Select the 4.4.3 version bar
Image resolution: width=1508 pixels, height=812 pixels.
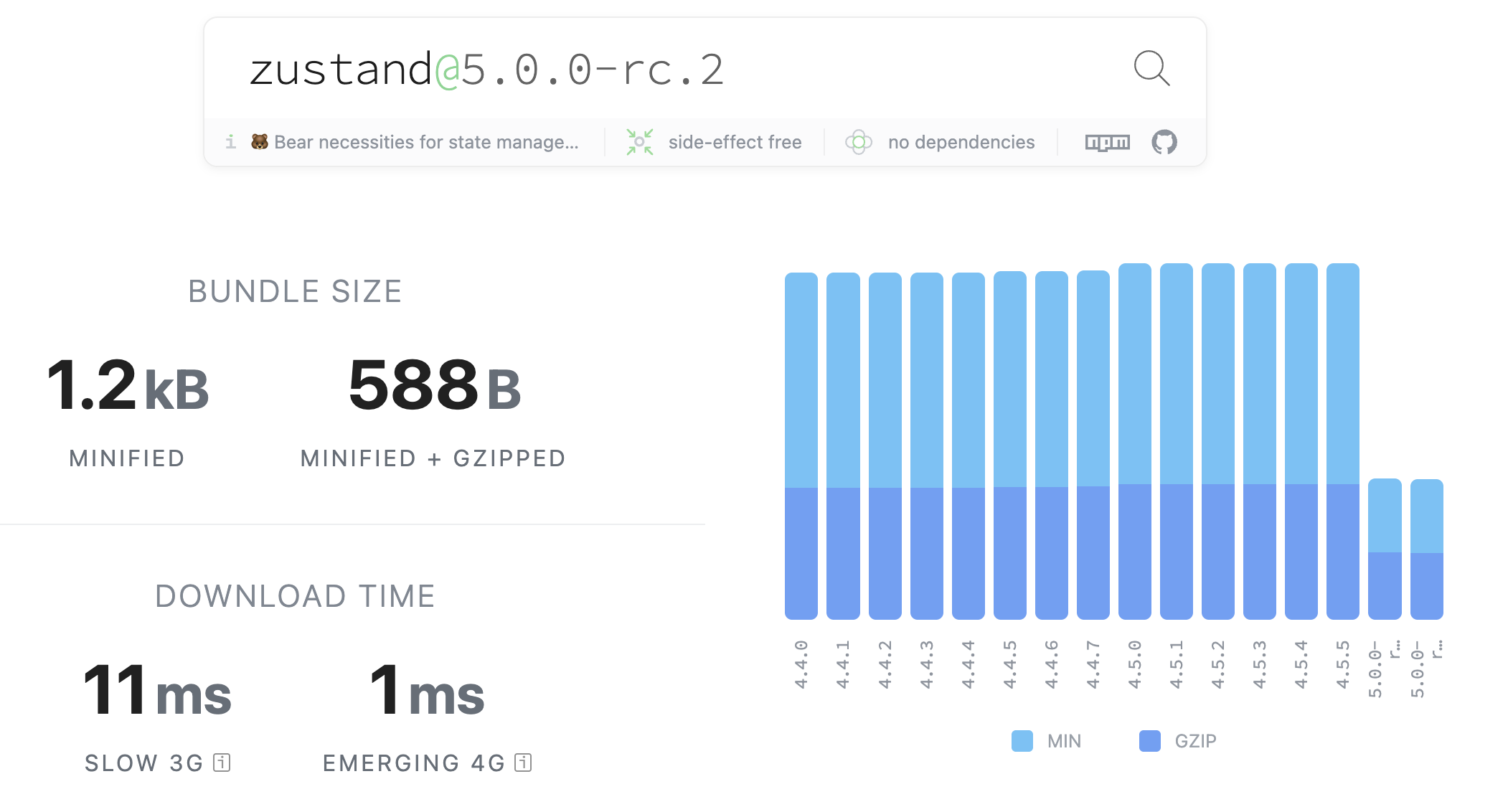926,445
